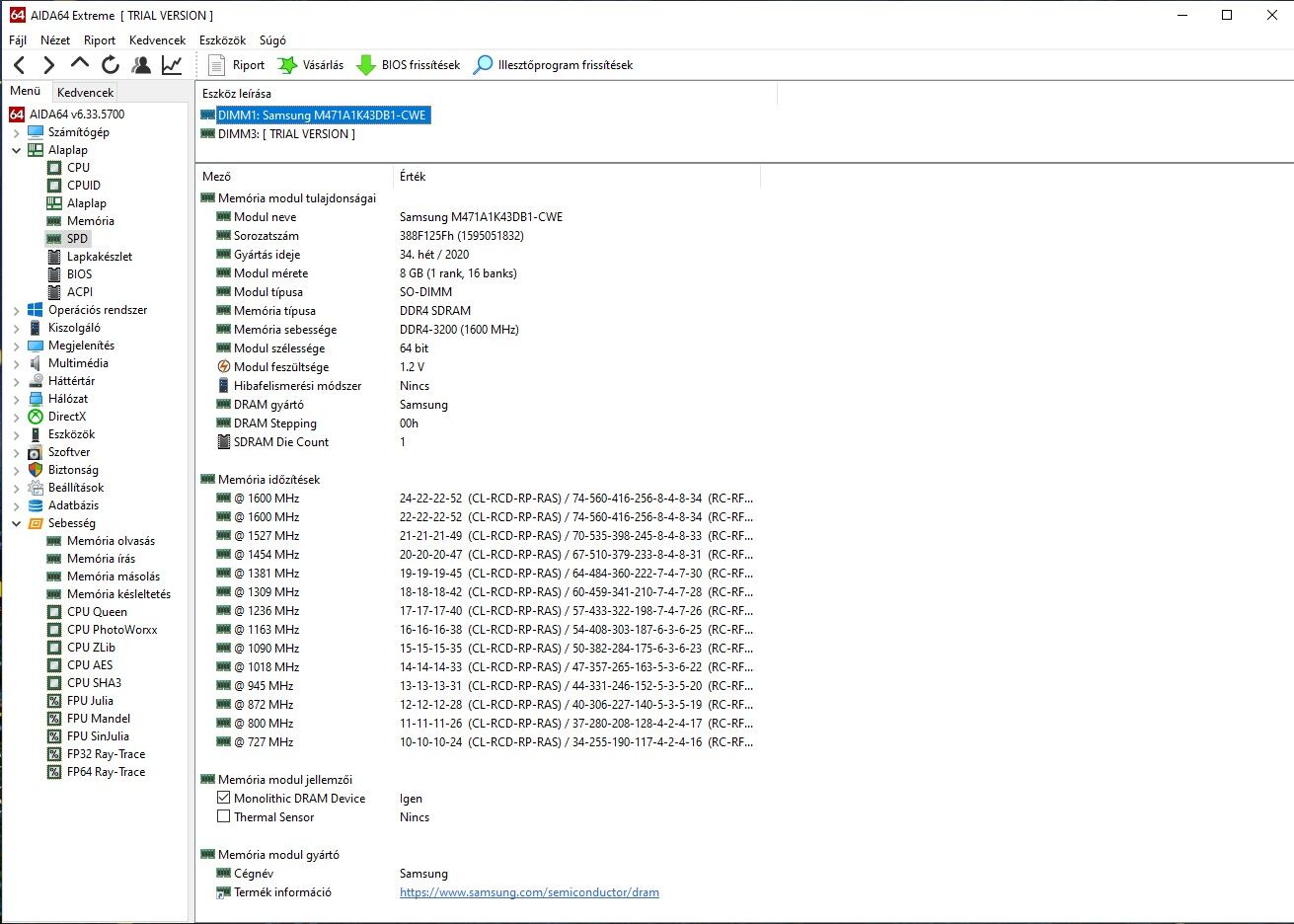Image resolution: width=1294 pixels, height=924 pixels.
Task: Open the Memória másolás benchmark
Action: click(x=113, y=577)
